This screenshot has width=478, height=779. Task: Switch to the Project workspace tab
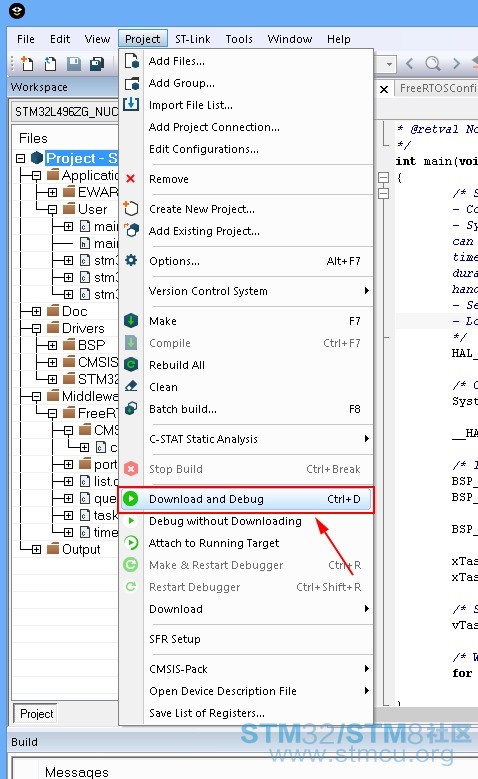36,713
